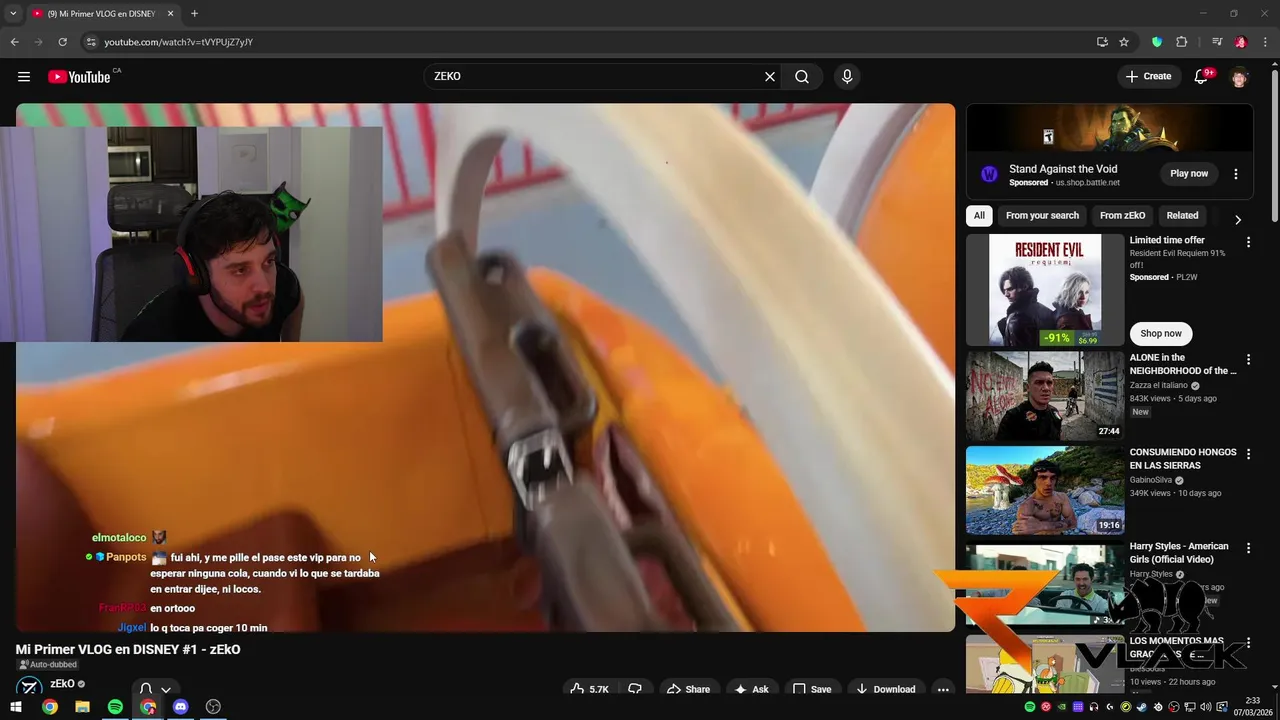Image resolution: width=1280 pixels, height=720 pixels.
Task: Dislike the video
Action: click(x=635, y=689)
